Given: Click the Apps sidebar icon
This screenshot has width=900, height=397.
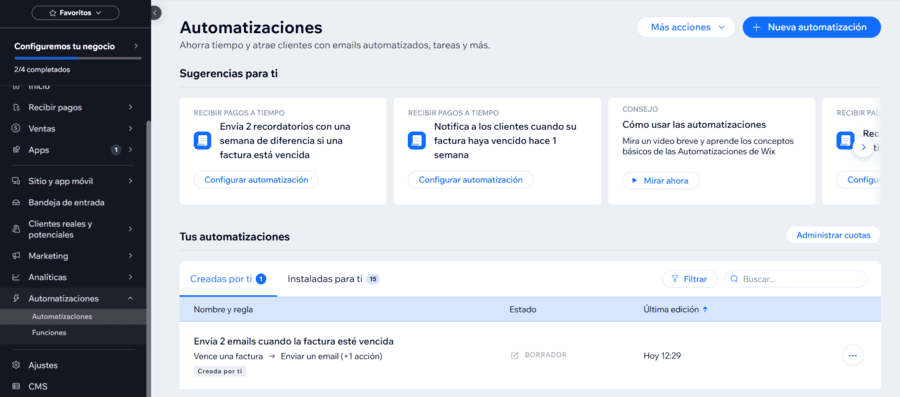Looking at the screenshot, I should click(x=16, y=150).
